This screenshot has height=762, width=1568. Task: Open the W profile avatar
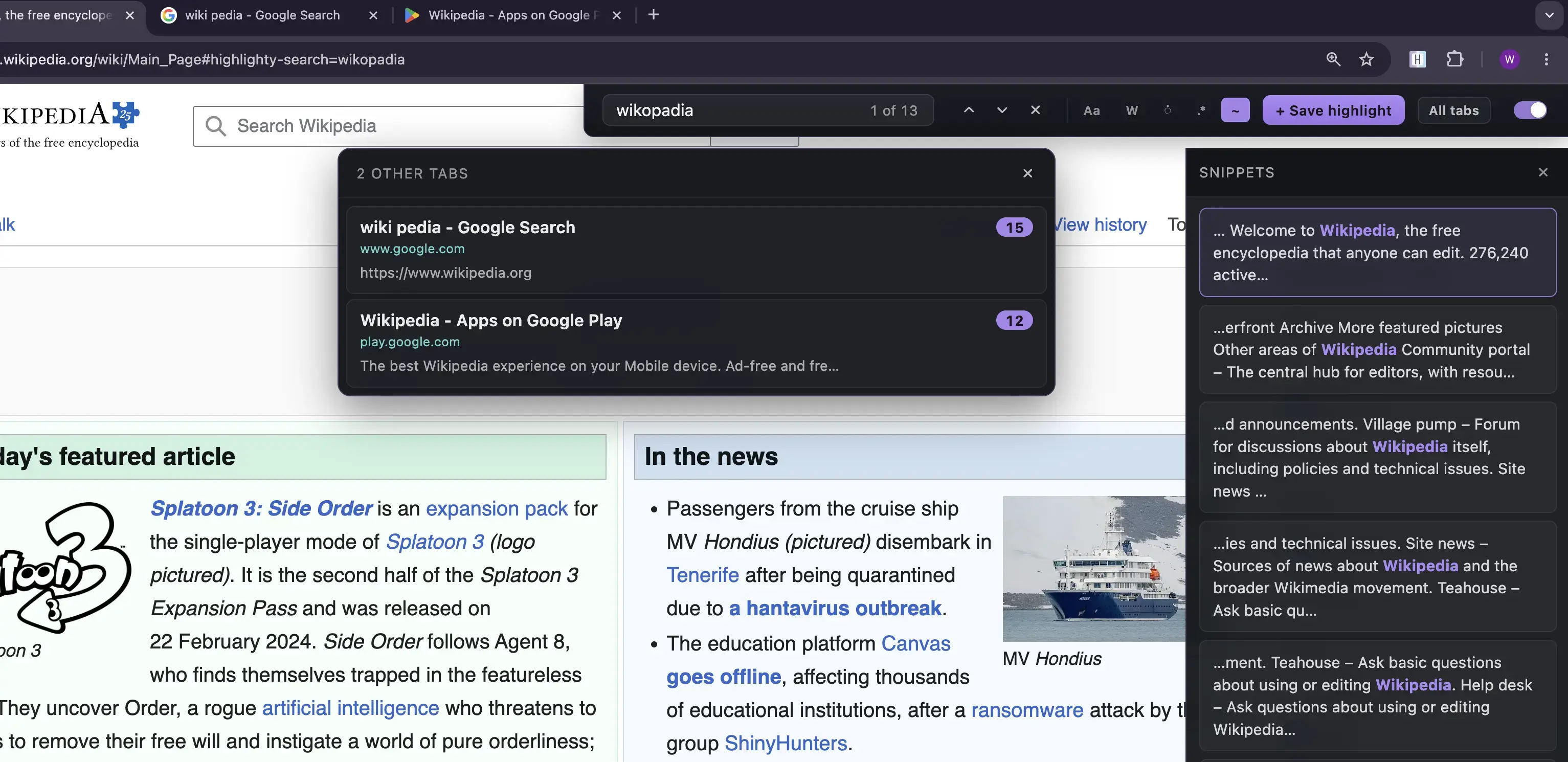click(x=1509, y=59)
